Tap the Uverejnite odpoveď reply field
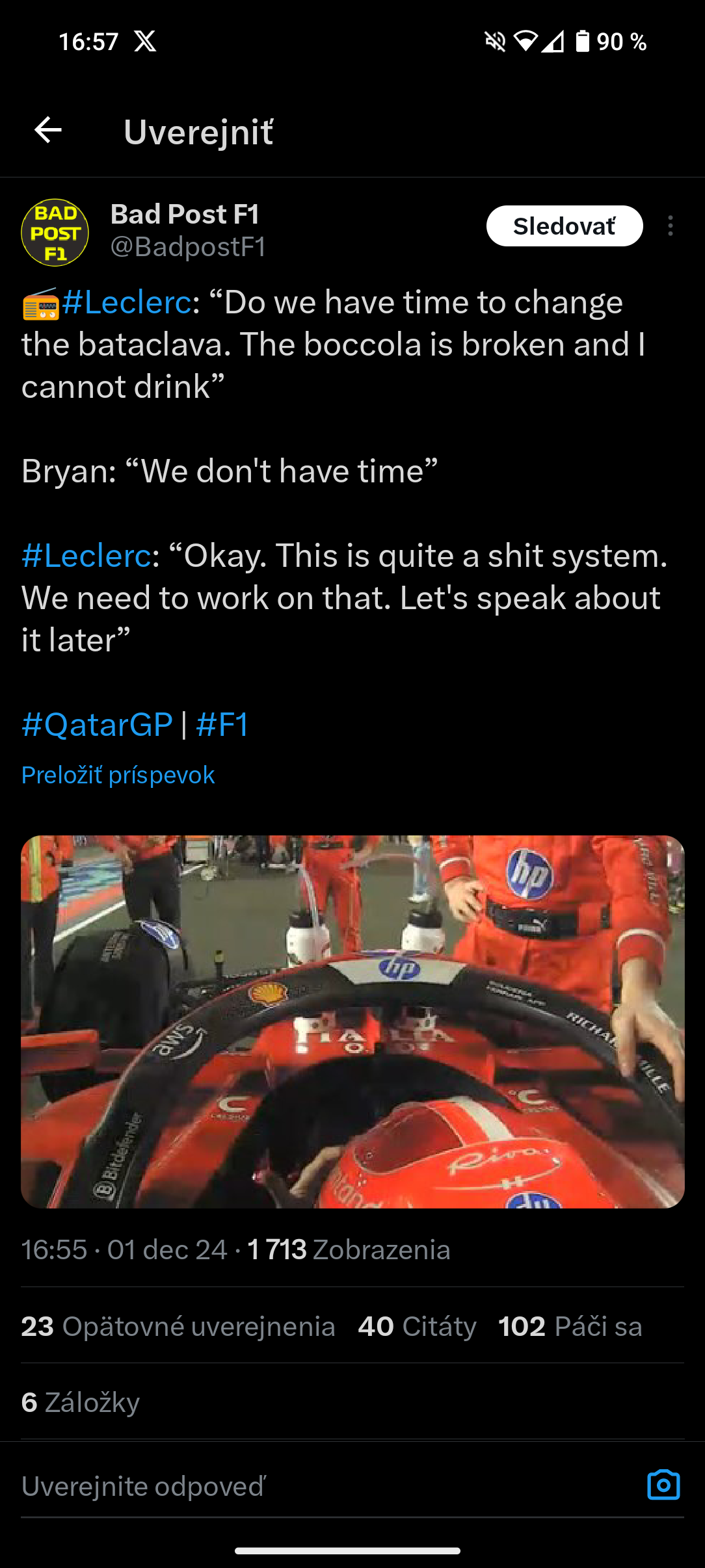 [x=325, y=1486]
